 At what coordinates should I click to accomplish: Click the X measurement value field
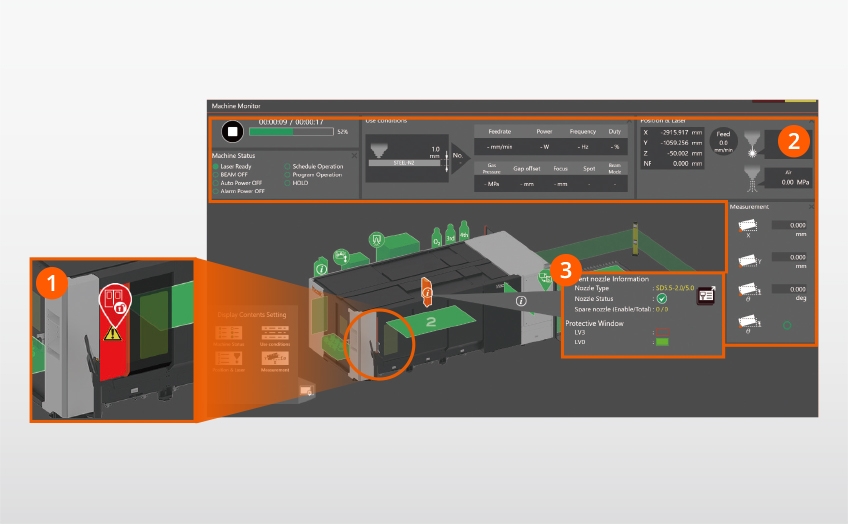coord(789,225)
